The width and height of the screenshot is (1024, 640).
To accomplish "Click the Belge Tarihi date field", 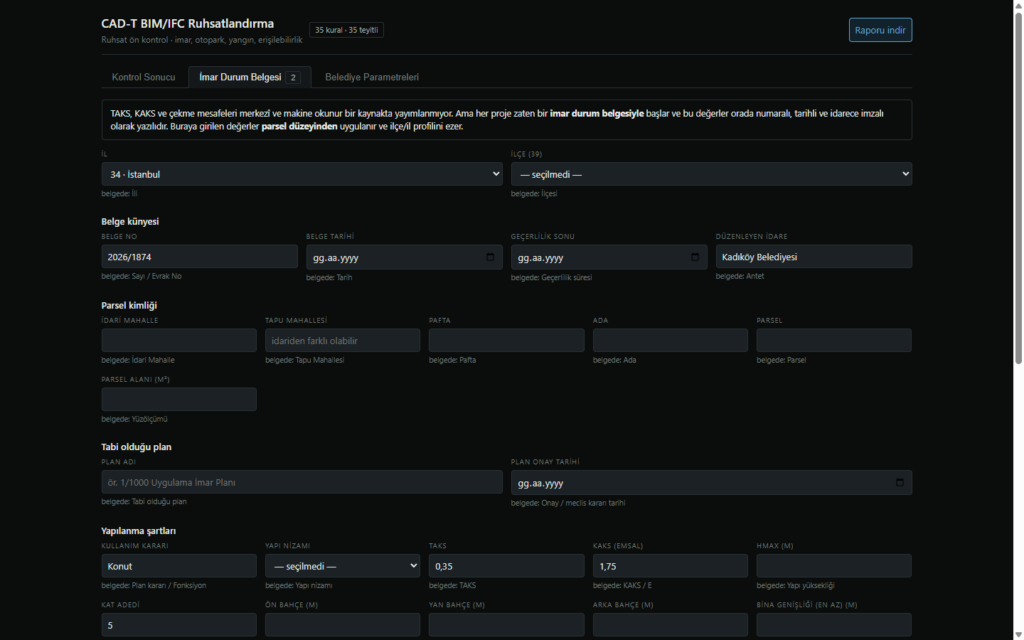I will click(404, 257).
